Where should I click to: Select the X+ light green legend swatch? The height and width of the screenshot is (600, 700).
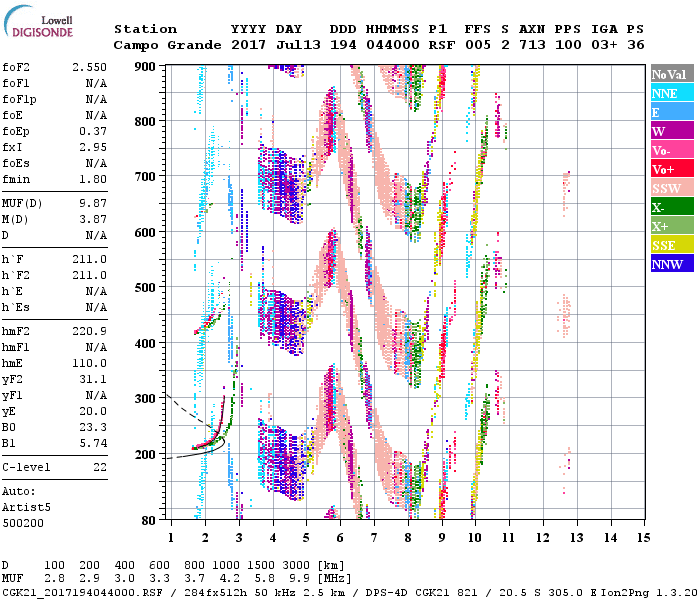(672, 227)
